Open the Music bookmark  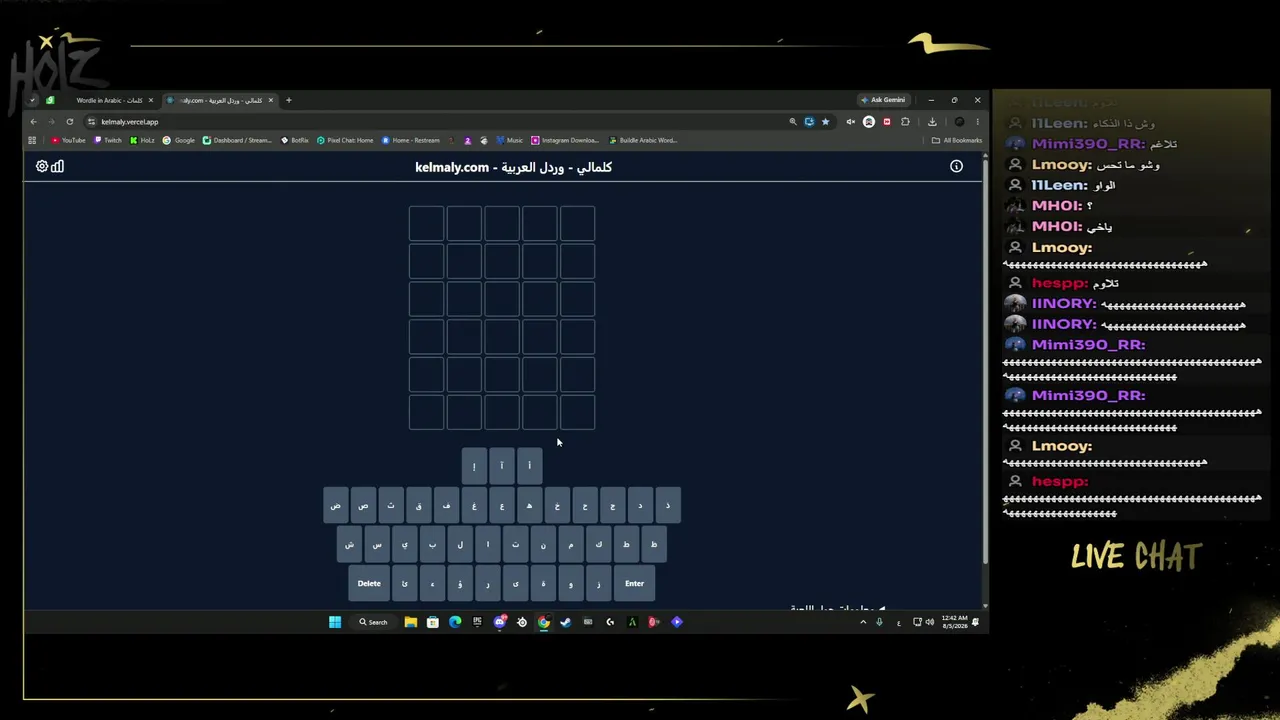510,140
